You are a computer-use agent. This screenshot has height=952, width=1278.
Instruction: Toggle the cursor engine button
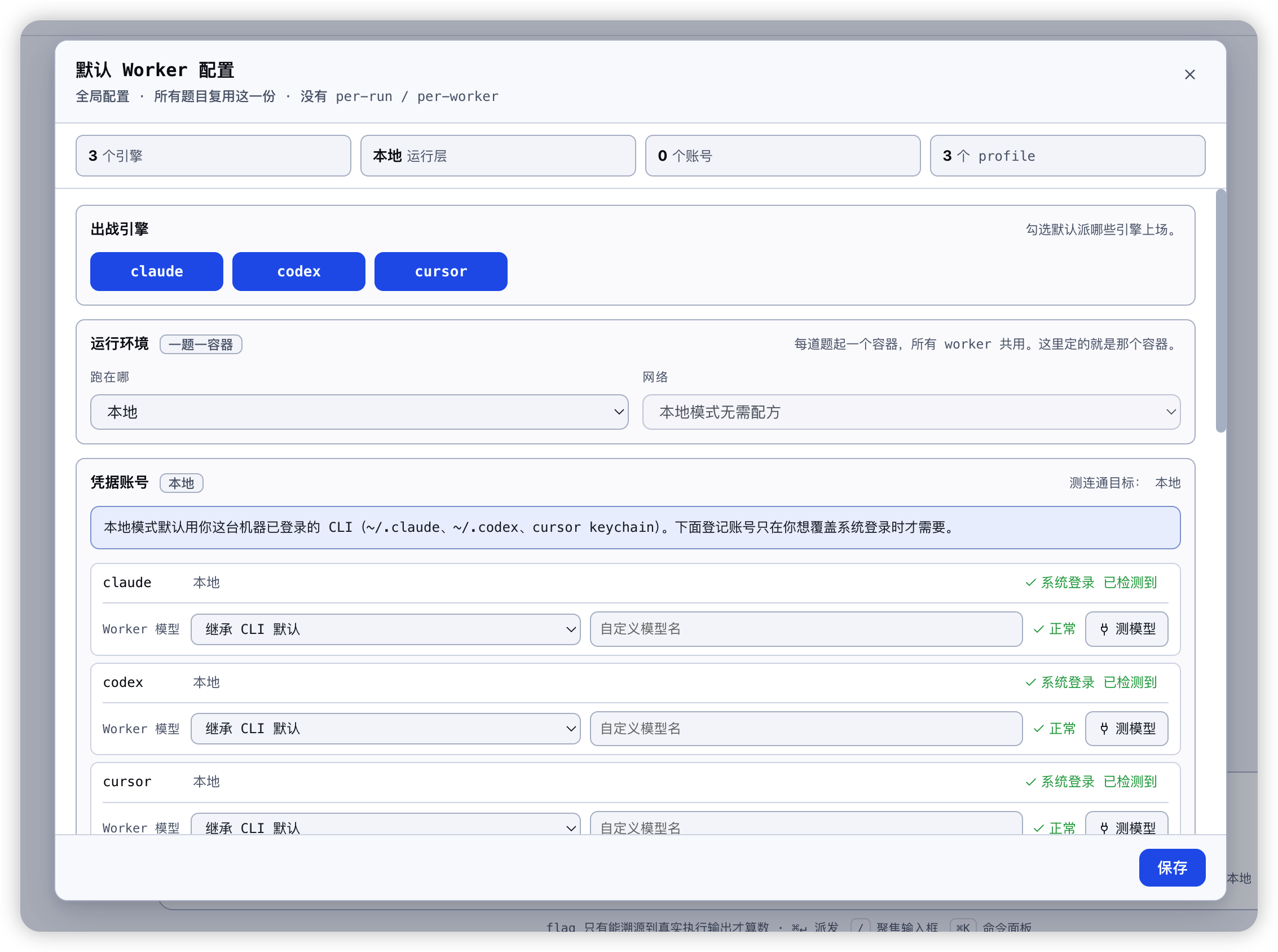coord(441,271)
